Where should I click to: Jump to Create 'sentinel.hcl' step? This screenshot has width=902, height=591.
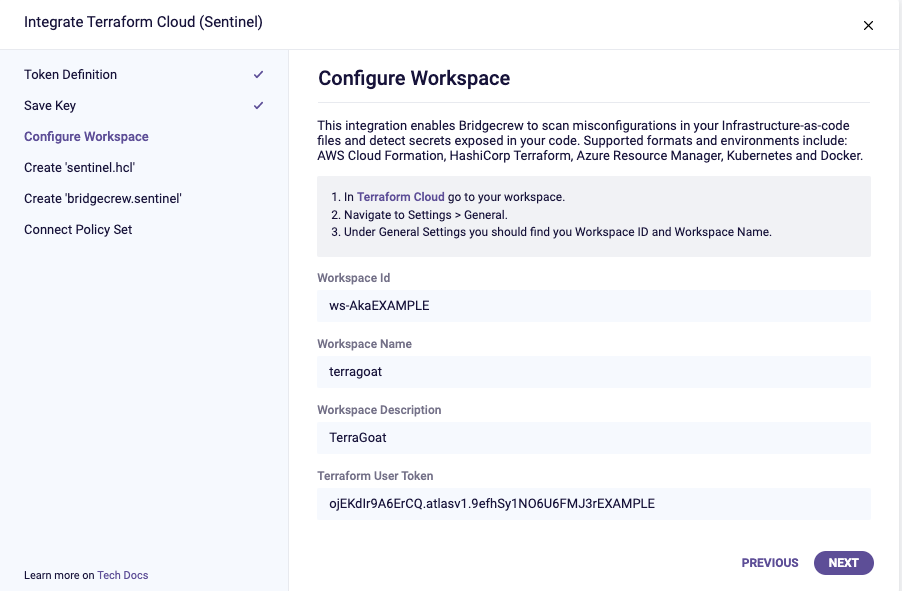[x=79, y=167]
